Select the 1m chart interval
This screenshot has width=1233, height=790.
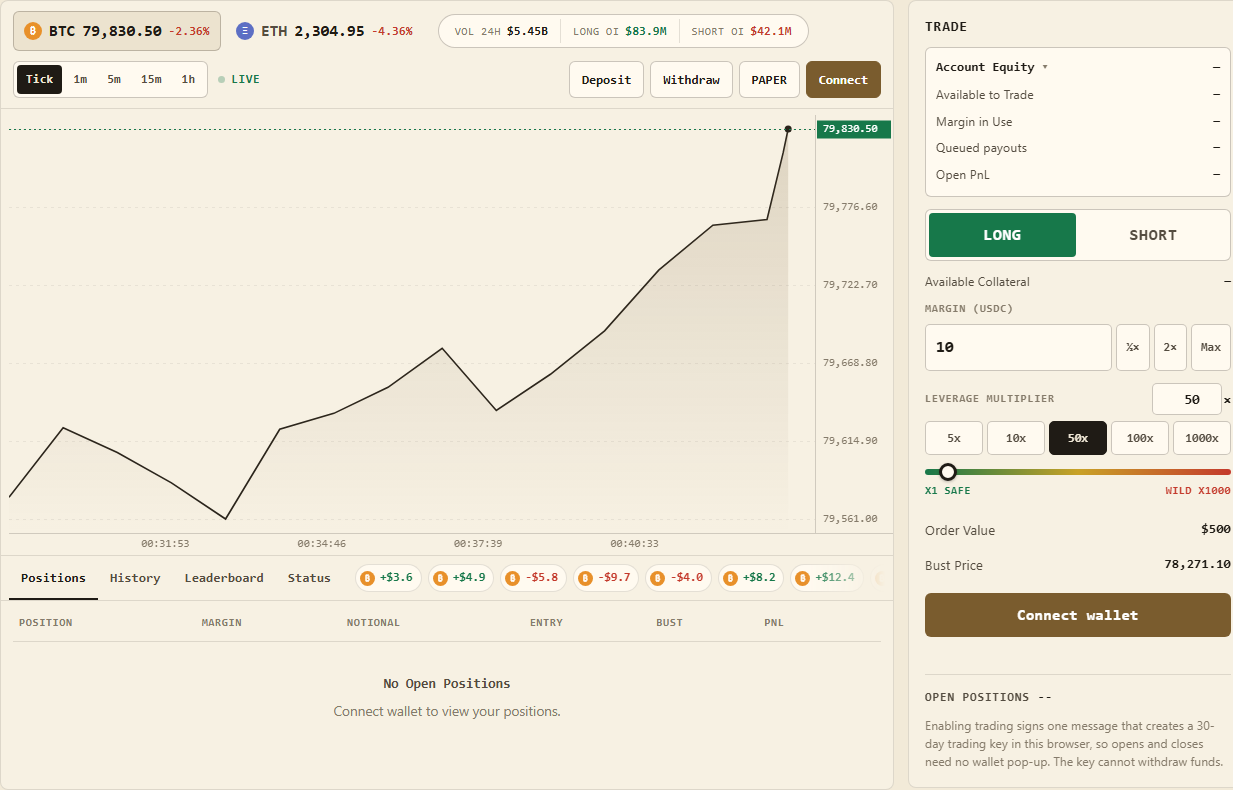pyautogui.click(x=80, y=79)
